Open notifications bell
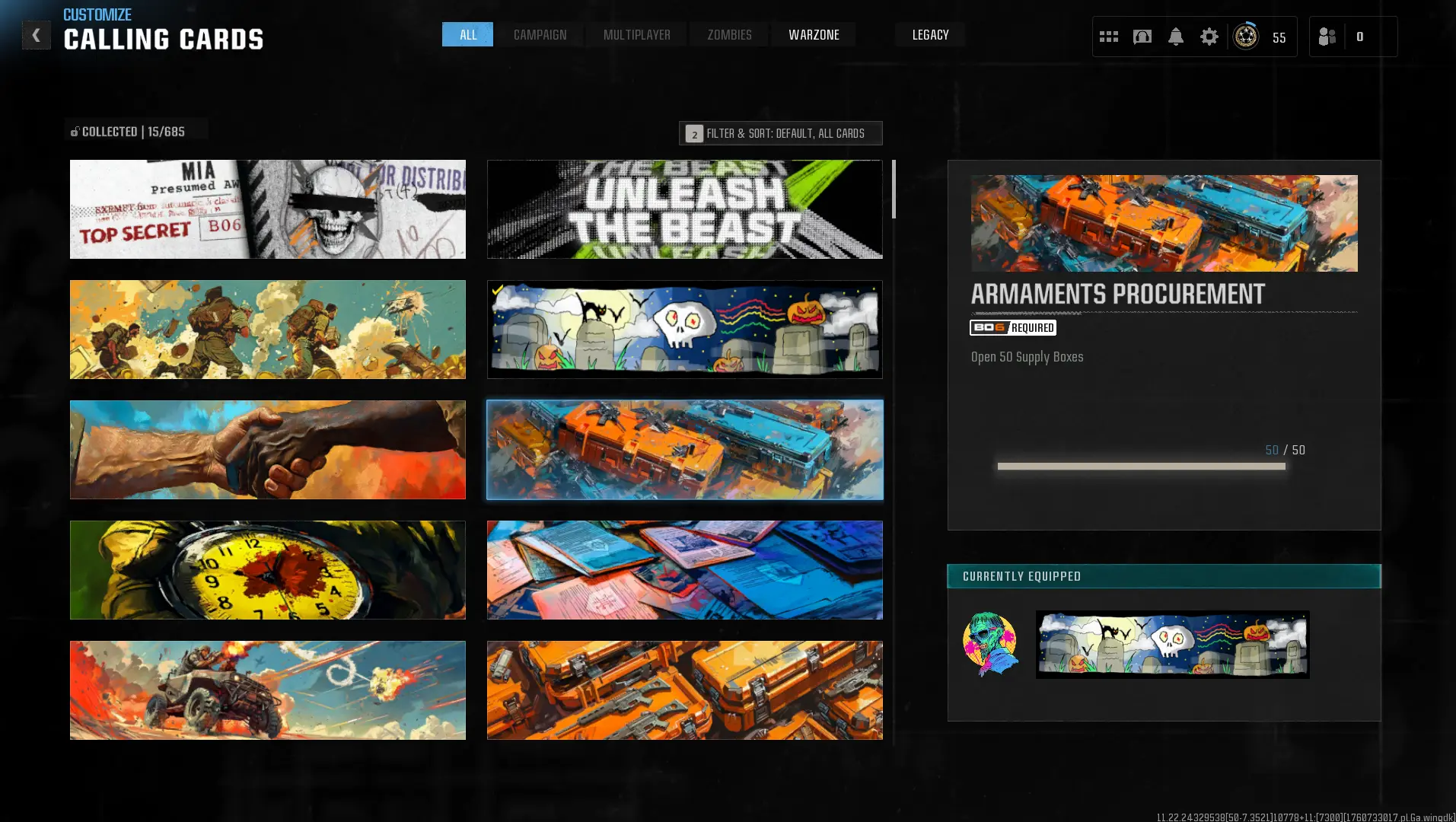Viewport: 1456px width, 822px height. click(x=1175, y=37)
